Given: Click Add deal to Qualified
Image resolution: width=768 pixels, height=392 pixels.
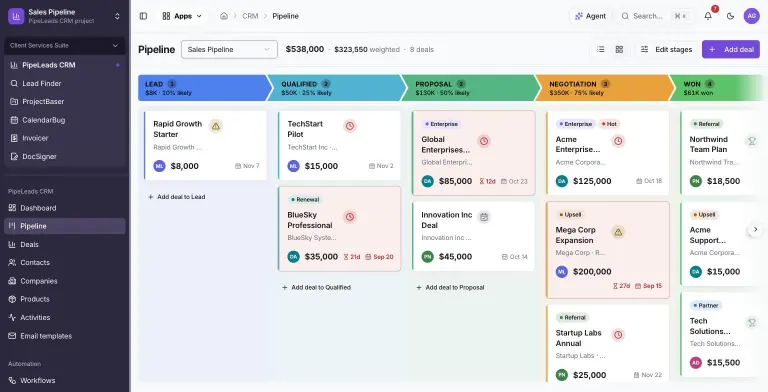Looking at the screenshot, I should click(x=316, y=288).
